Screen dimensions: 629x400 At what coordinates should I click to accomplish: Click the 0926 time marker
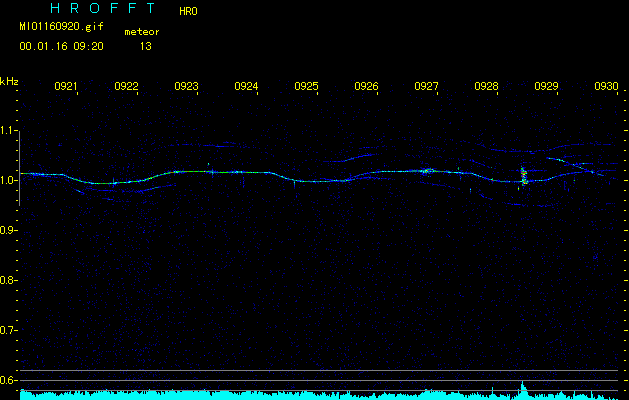point(366,86)
